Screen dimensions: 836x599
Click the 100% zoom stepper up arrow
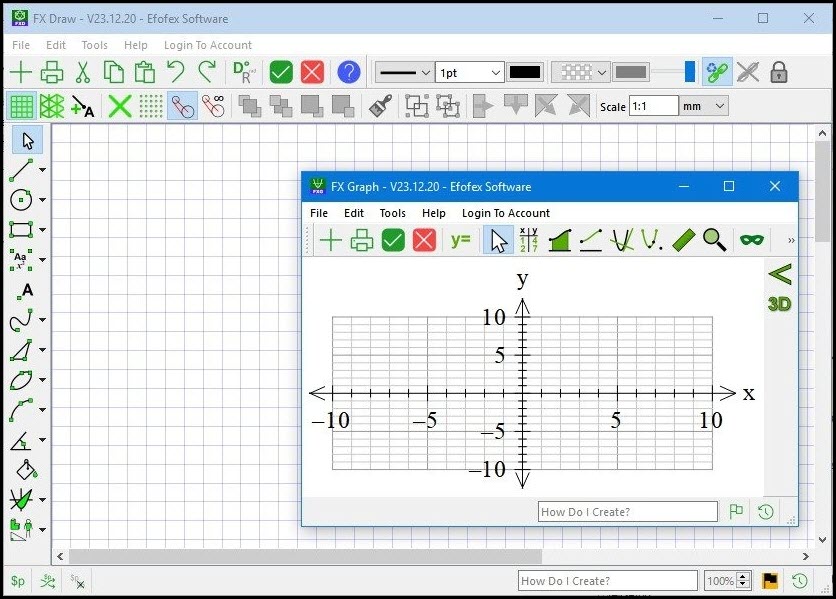coord(743,576)
